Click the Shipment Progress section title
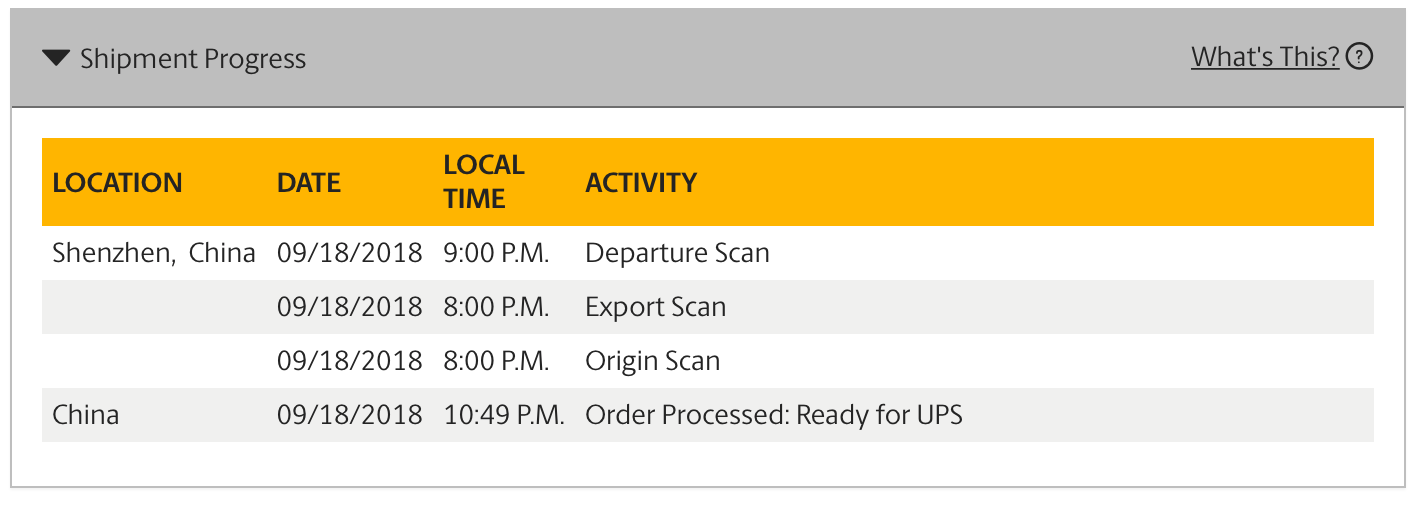Image resolution: width=1421 pixels, height=506 pixels. (193, 59)
